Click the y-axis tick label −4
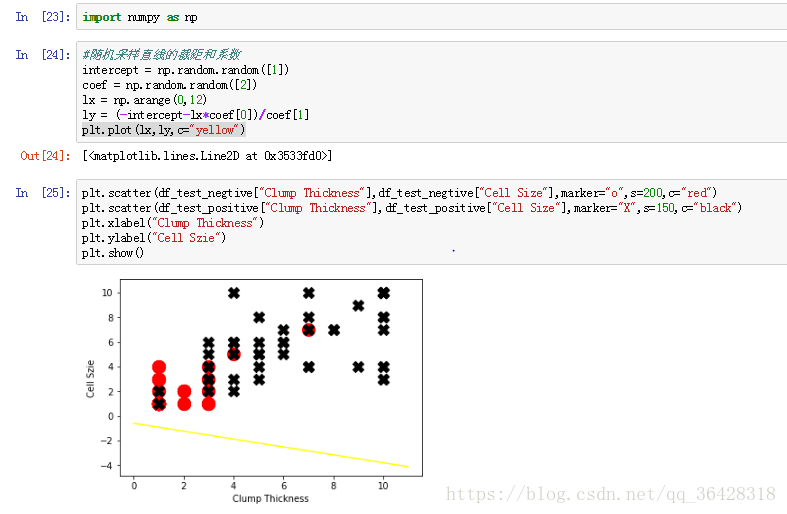Screen dimensions: 787x514 106,465
